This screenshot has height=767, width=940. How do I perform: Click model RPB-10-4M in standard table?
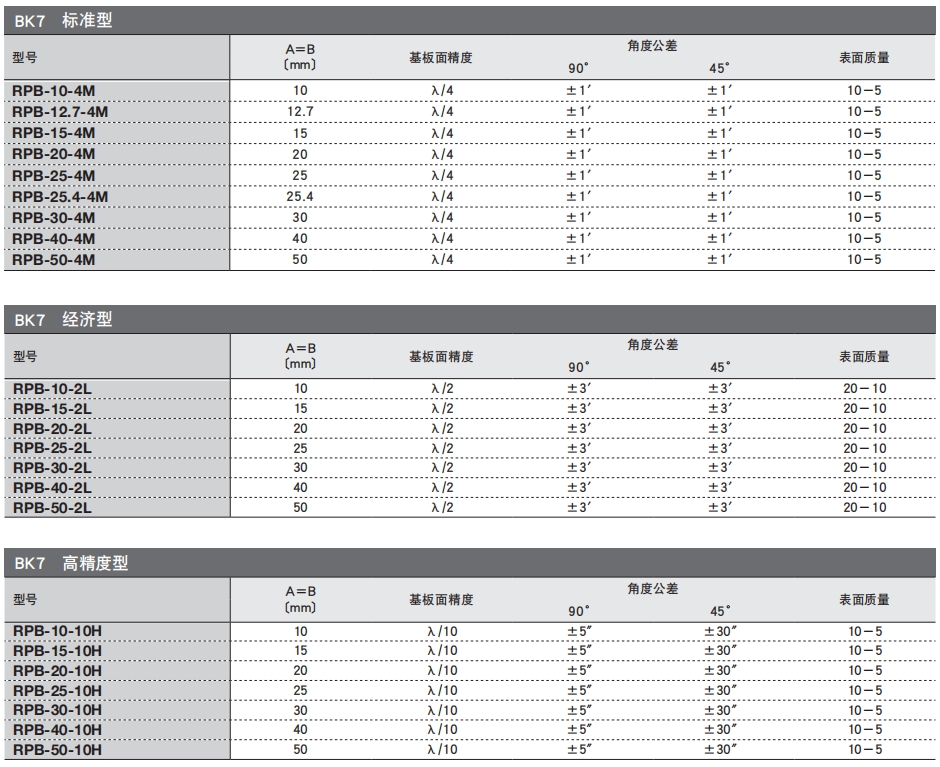[x=54, y=91]
